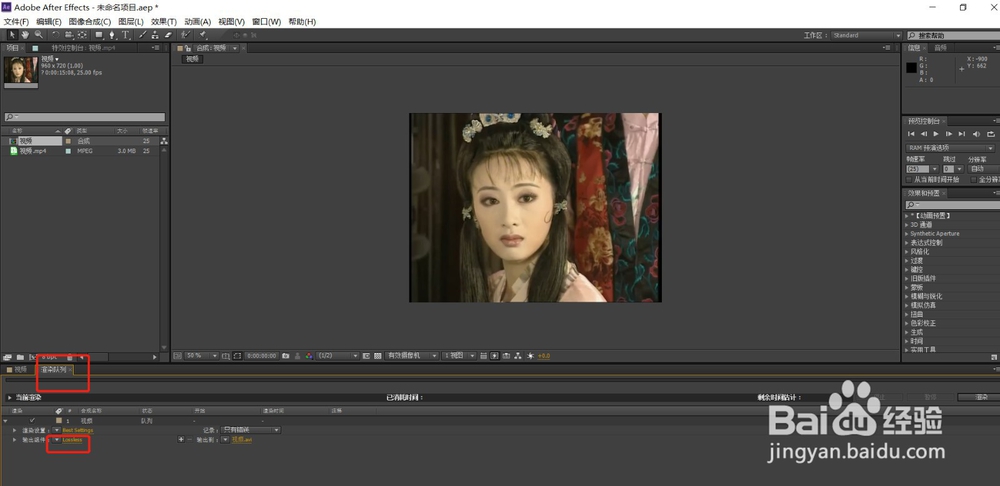Open the 窗口(W) menu
Screen dimensions: 1000x486
tap(267, 22)
